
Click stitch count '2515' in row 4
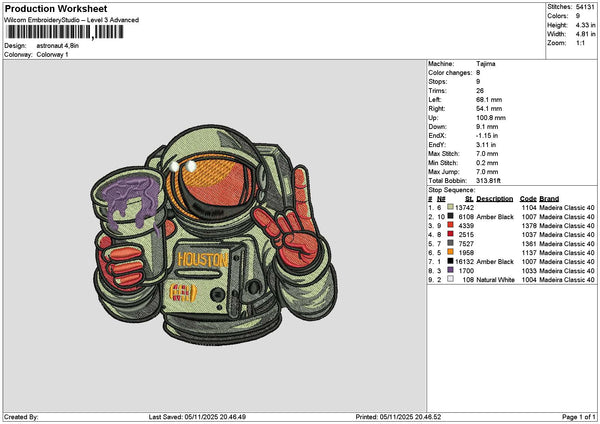(x=466, y=235)
